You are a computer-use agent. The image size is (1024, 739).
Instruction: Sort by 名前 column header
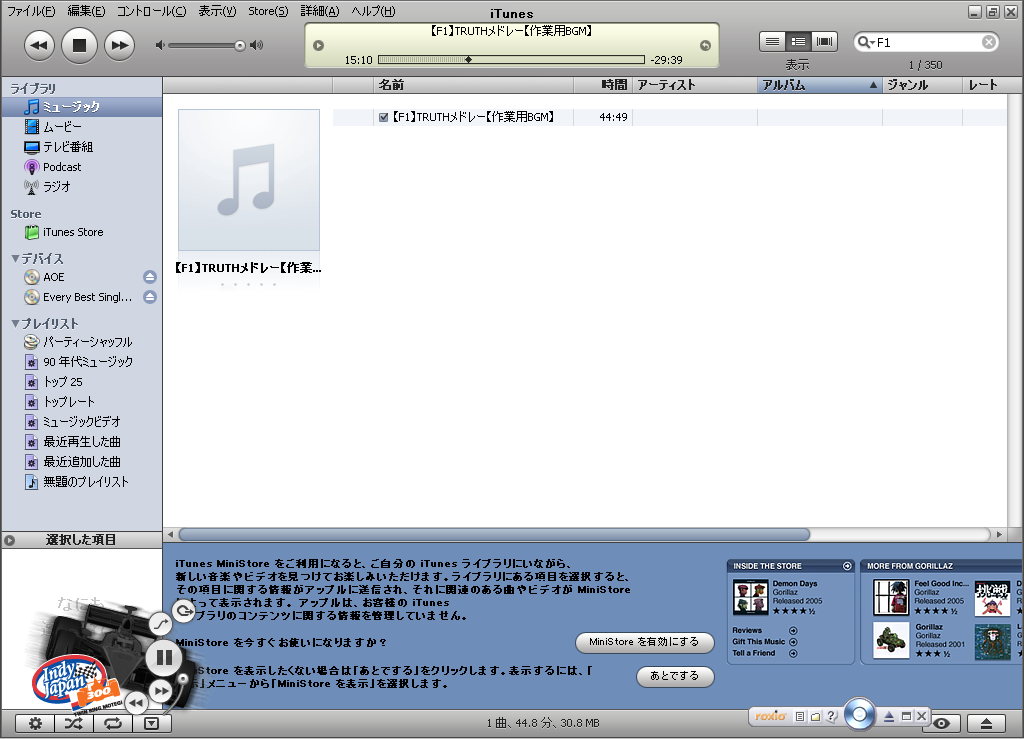click(x=473, y=85)
